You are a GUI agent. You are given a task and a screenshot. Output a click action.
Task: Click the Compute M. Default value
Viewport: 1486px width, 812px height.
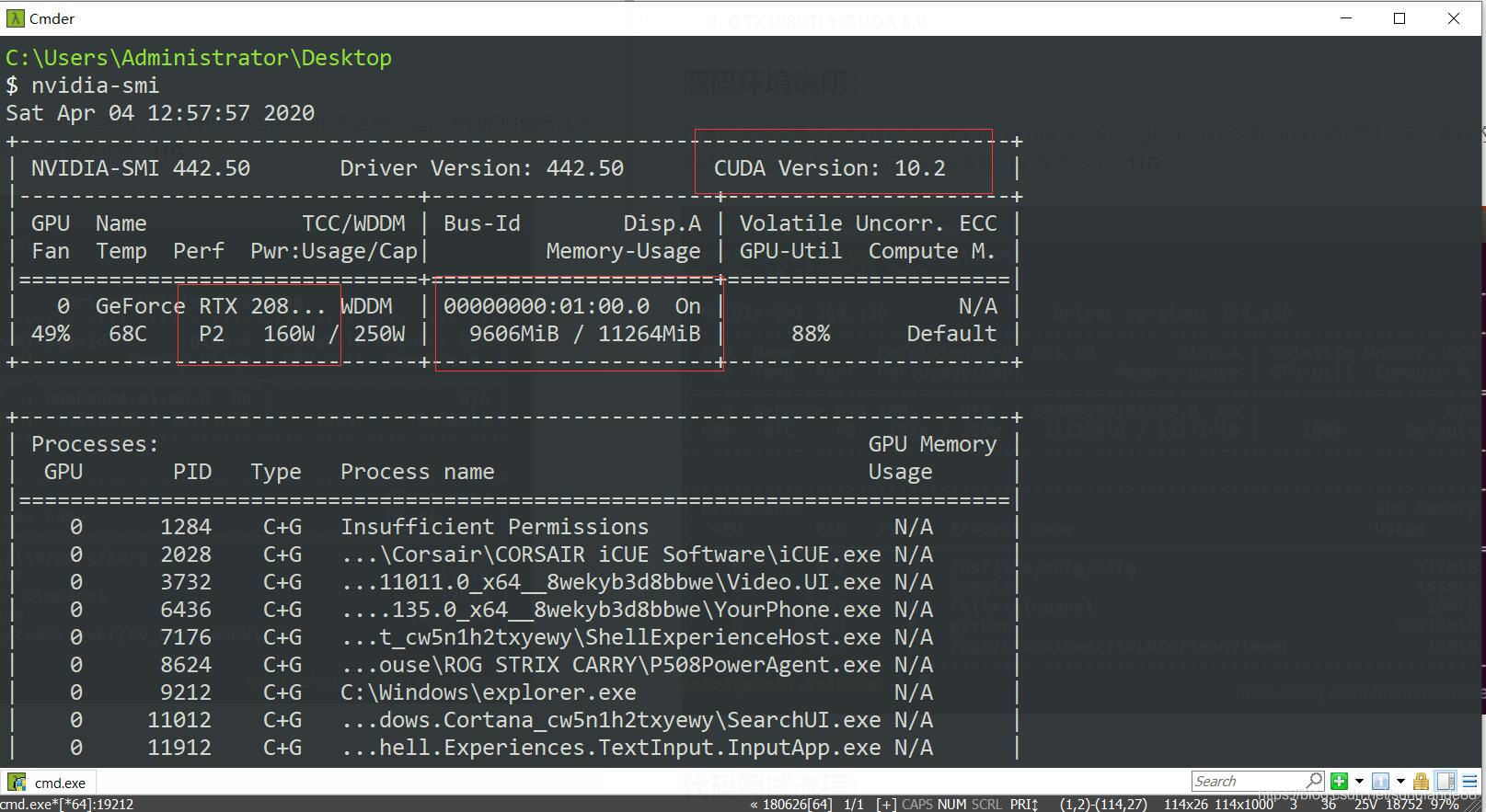pos(951,334)
